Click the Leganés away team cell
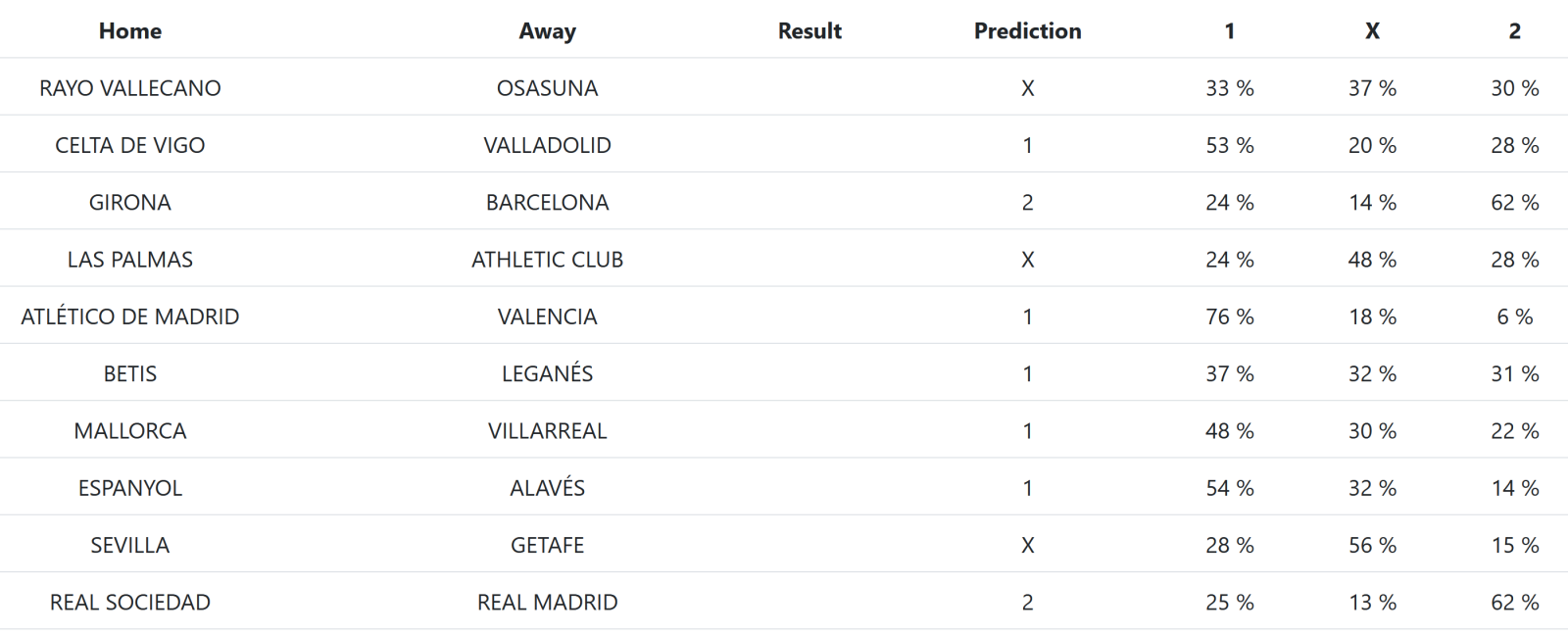Image resolution: width=1568 pixels, height=634 pixels. tap(547, 373)
